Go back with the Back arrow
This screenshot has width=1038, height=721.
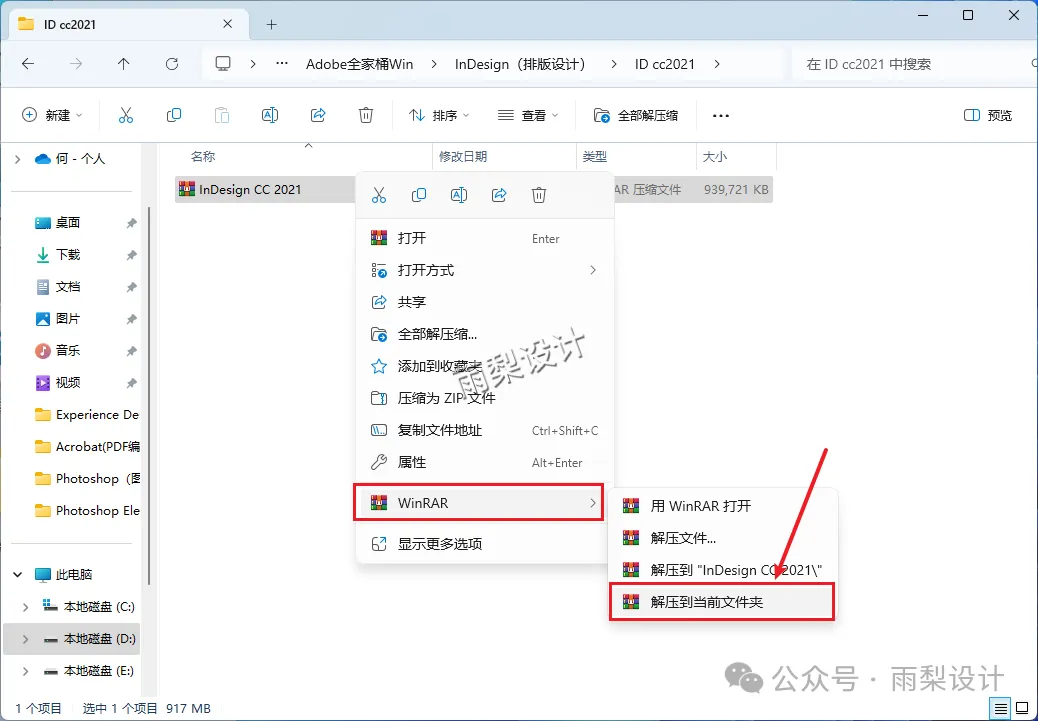tap(28, 64)
